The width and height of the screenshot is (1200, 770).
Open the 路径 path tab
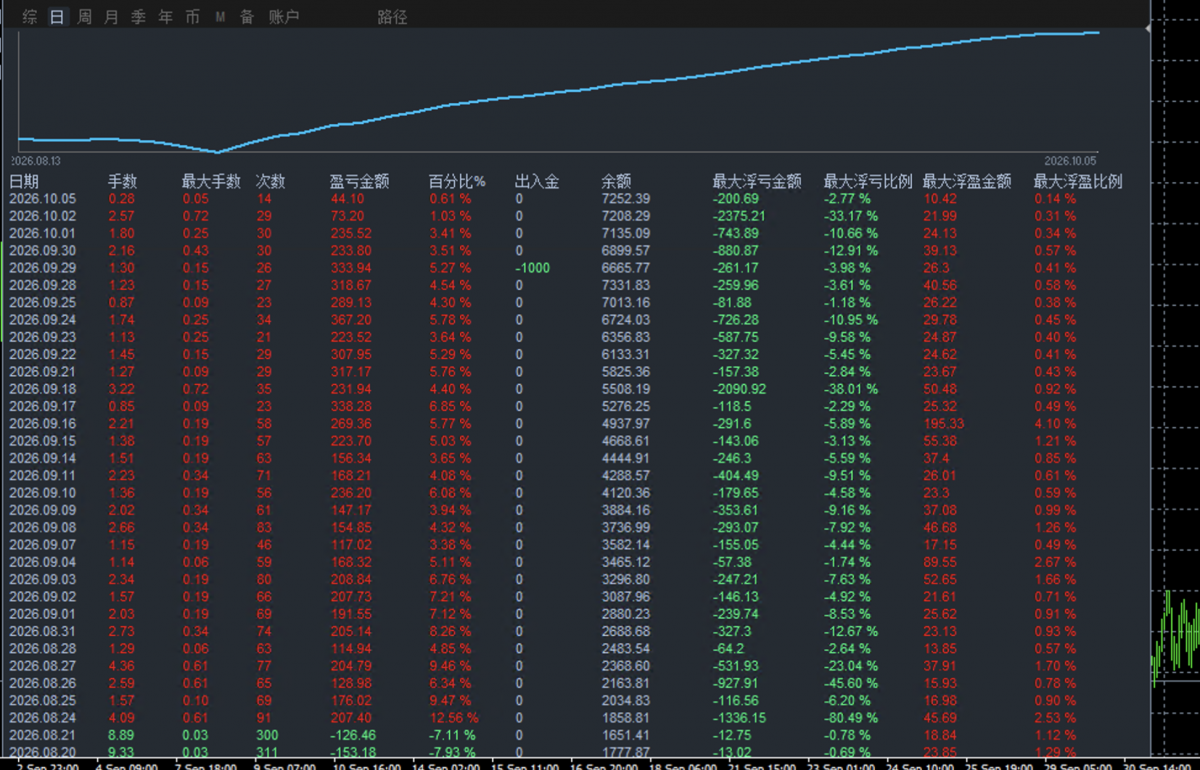tap(393, 17)
